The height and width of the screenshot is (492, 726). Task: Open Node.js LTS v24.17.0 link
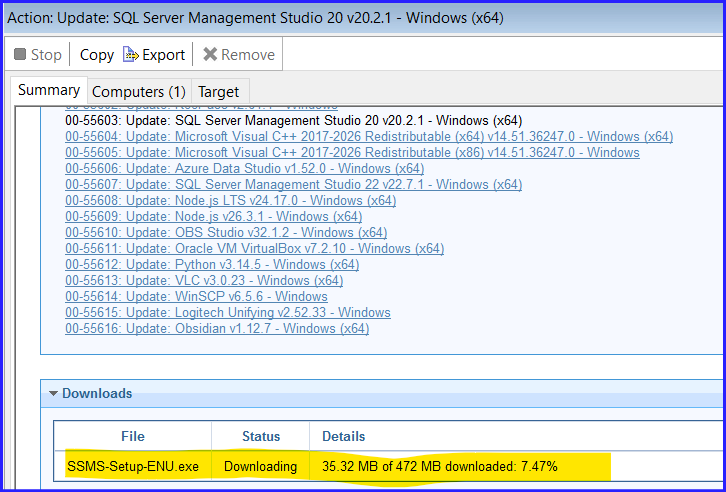coord(231,200)
